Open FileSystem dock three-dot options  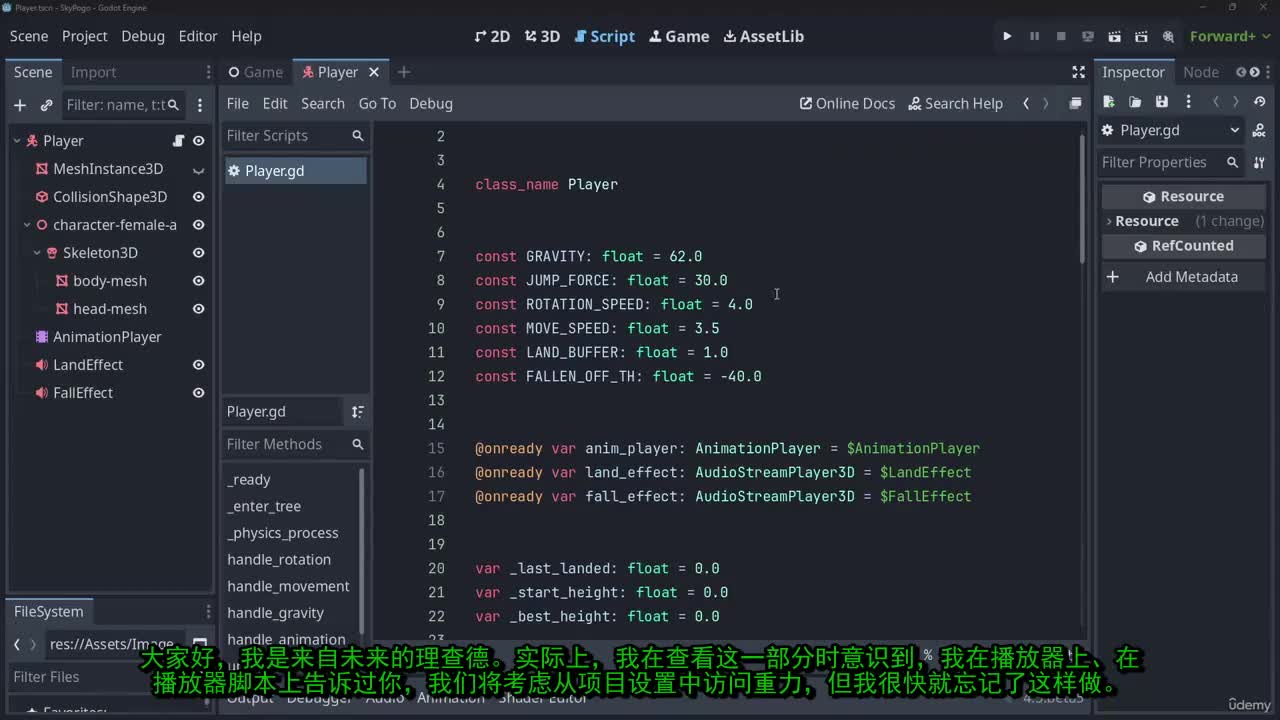point(208,612)
